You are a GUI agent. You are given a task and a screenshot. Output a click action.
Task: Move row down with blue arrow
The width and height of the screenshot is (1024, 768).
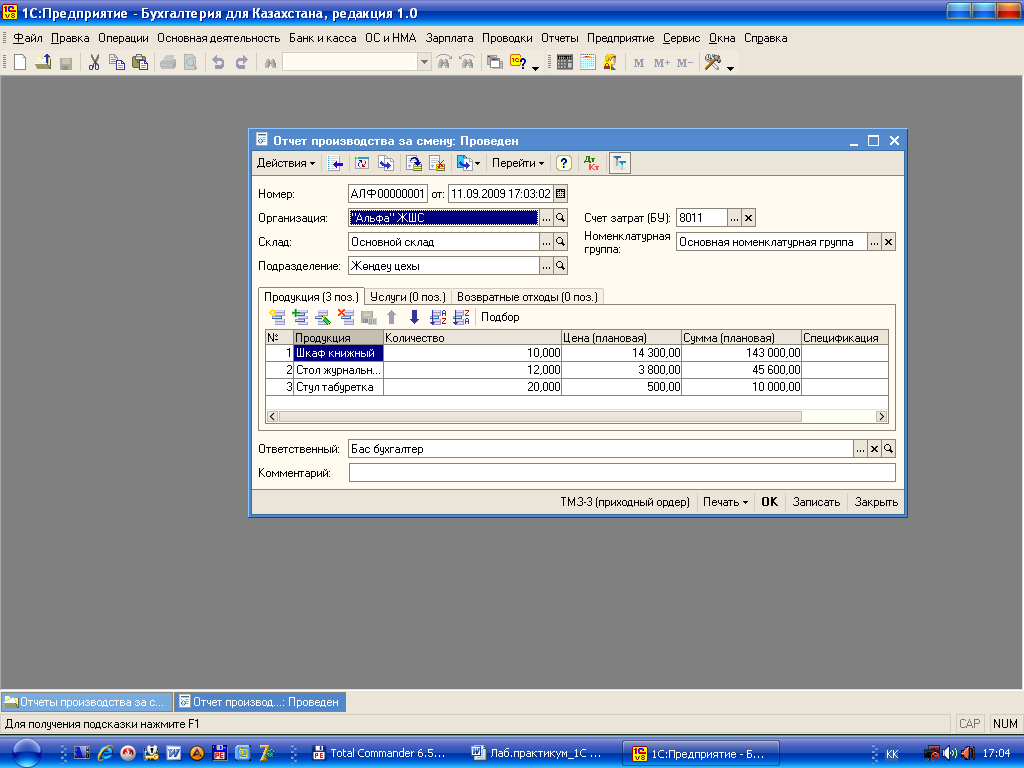pyautogui.click(x=414, y=317)
